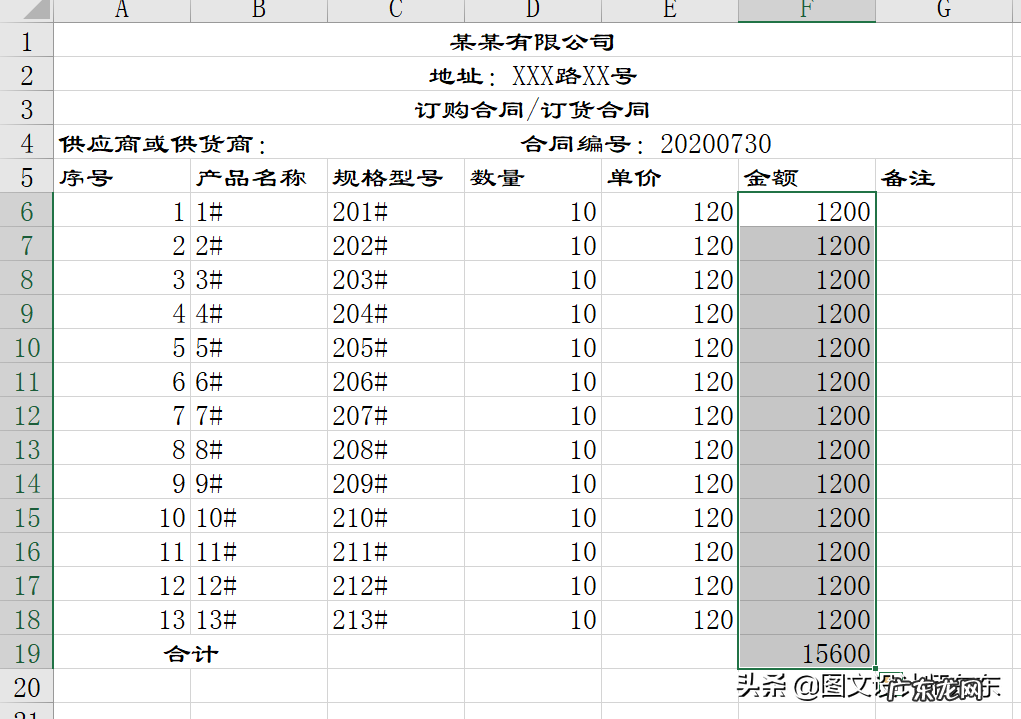Select row 5 header
Screen dimensions: 1021x719
(26, 177)
